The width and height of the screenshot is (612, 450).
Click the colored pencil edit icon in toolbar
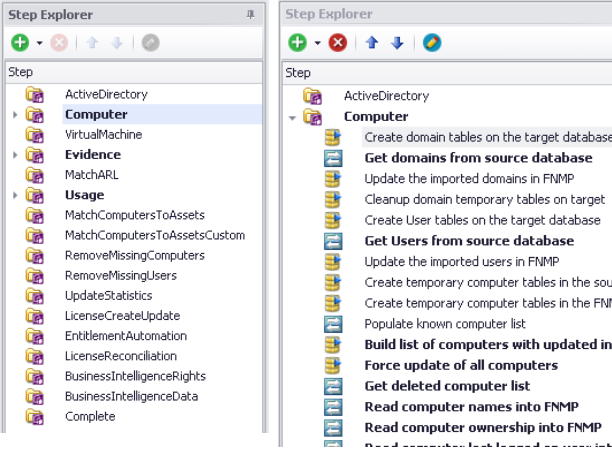(x=432, y=43)
